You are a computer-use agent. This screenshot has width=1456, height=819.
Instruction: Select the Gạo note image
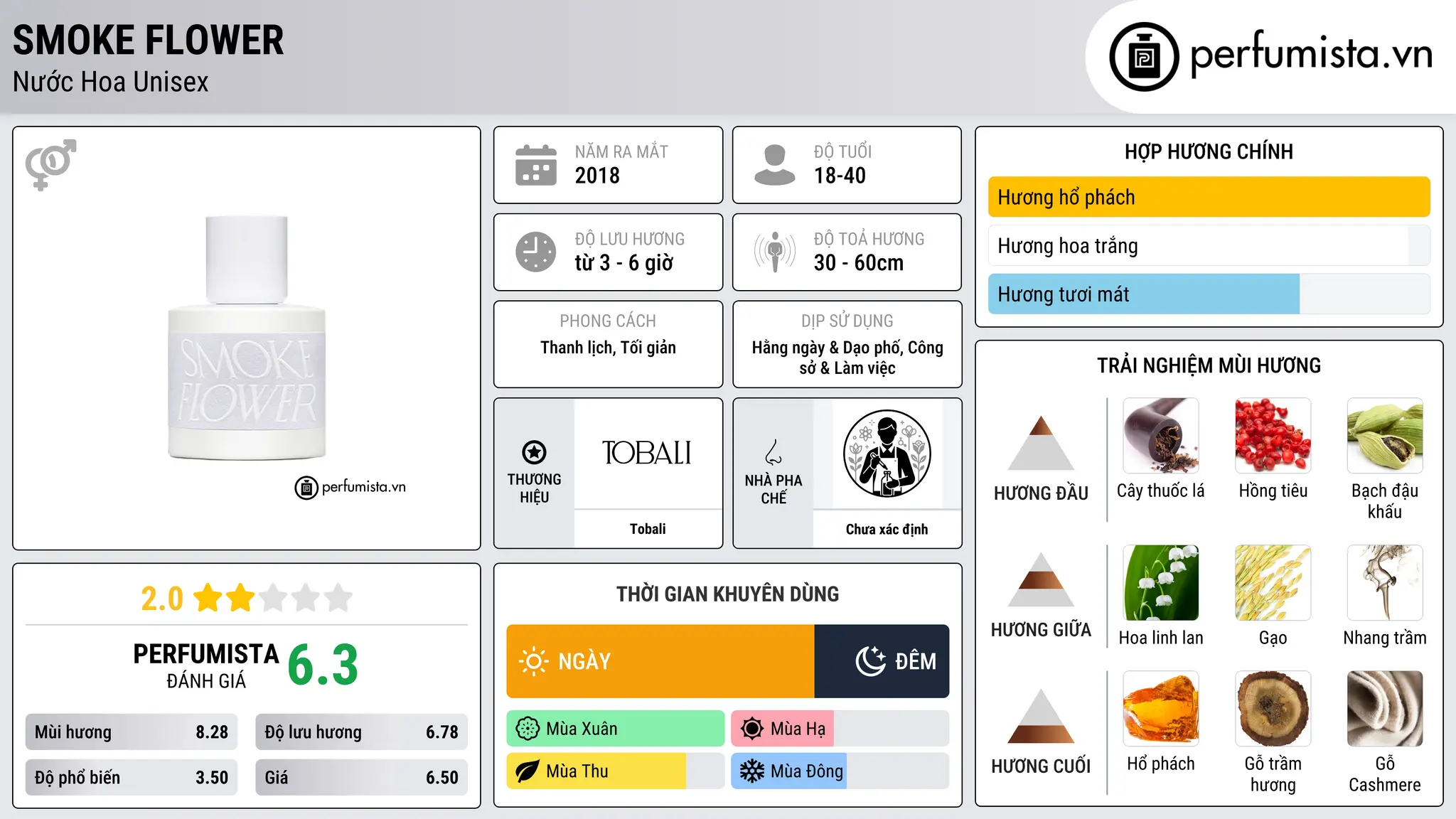tap(1273, 583)
